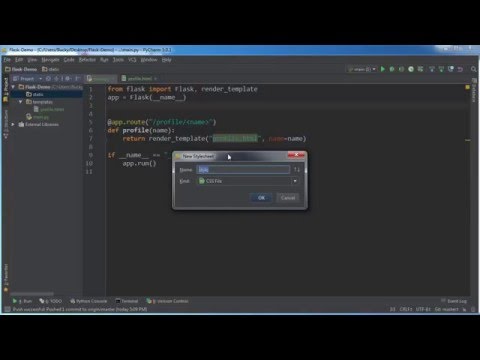
Task: Click the Run with Coverage icon
Action: (401, 69)
